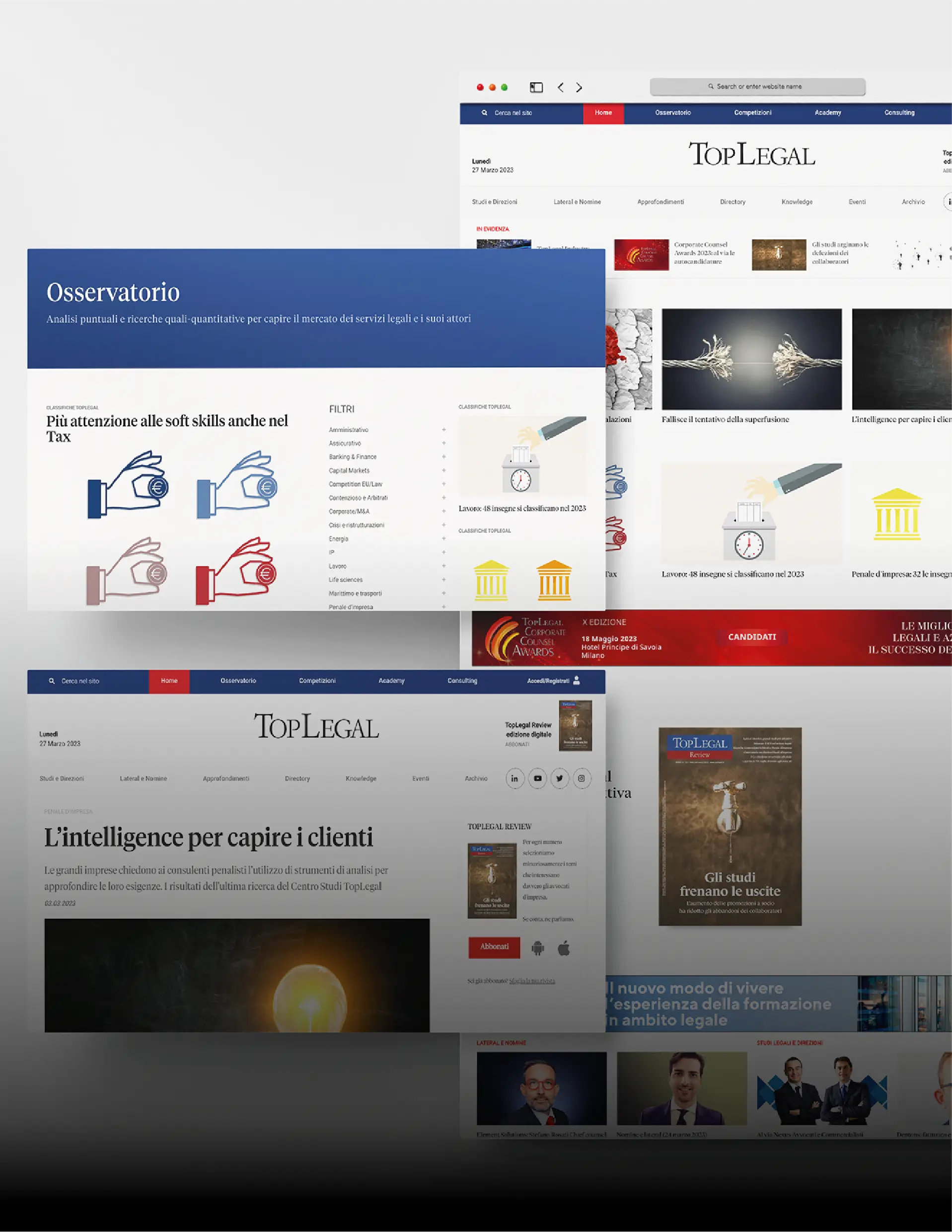Click the browser forward arrow

click(579, 87)
